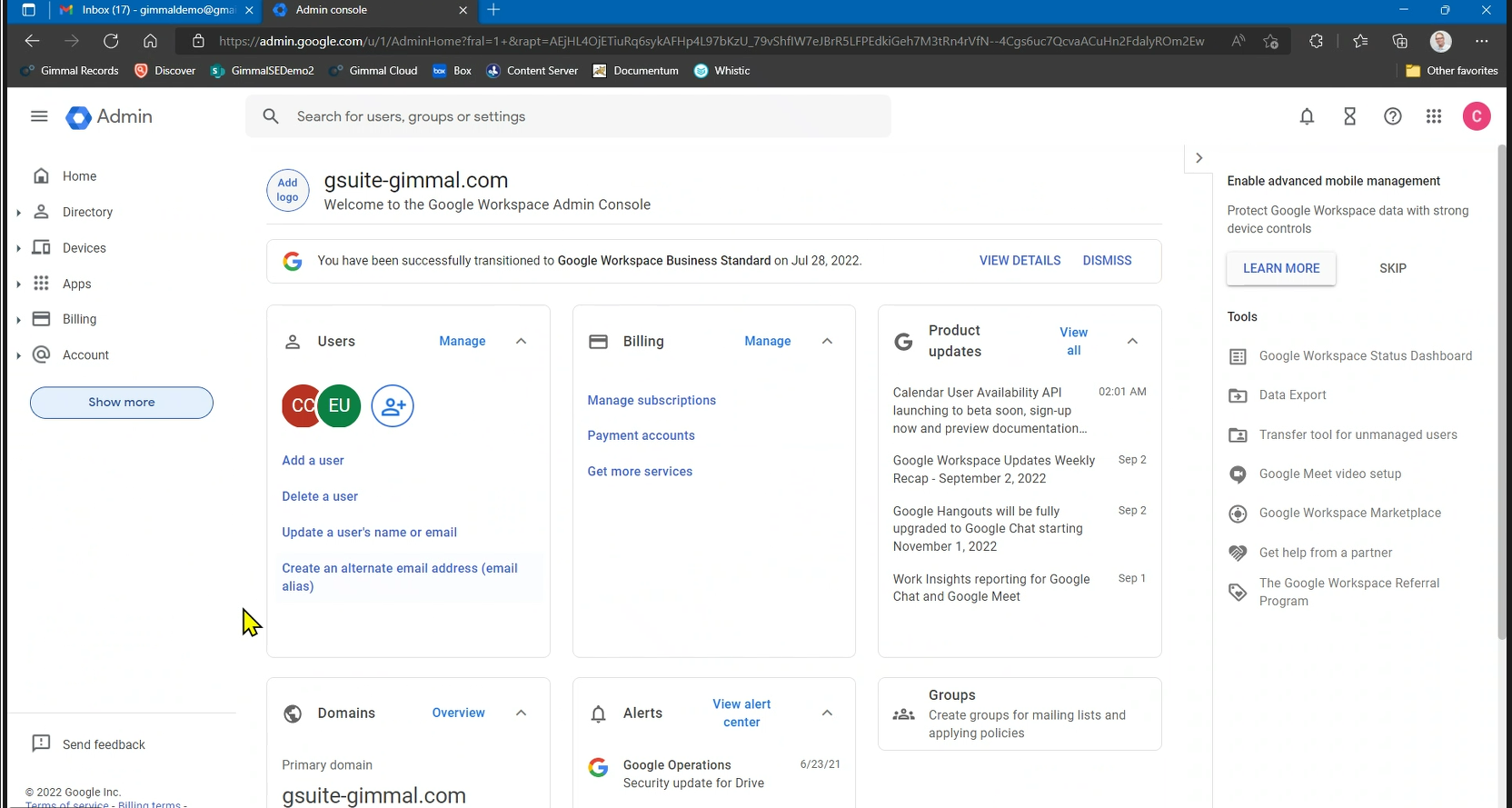Collapse the Users card
Image resolution: width=1512 pixels, height=808 pixels.
pos(522,342)
